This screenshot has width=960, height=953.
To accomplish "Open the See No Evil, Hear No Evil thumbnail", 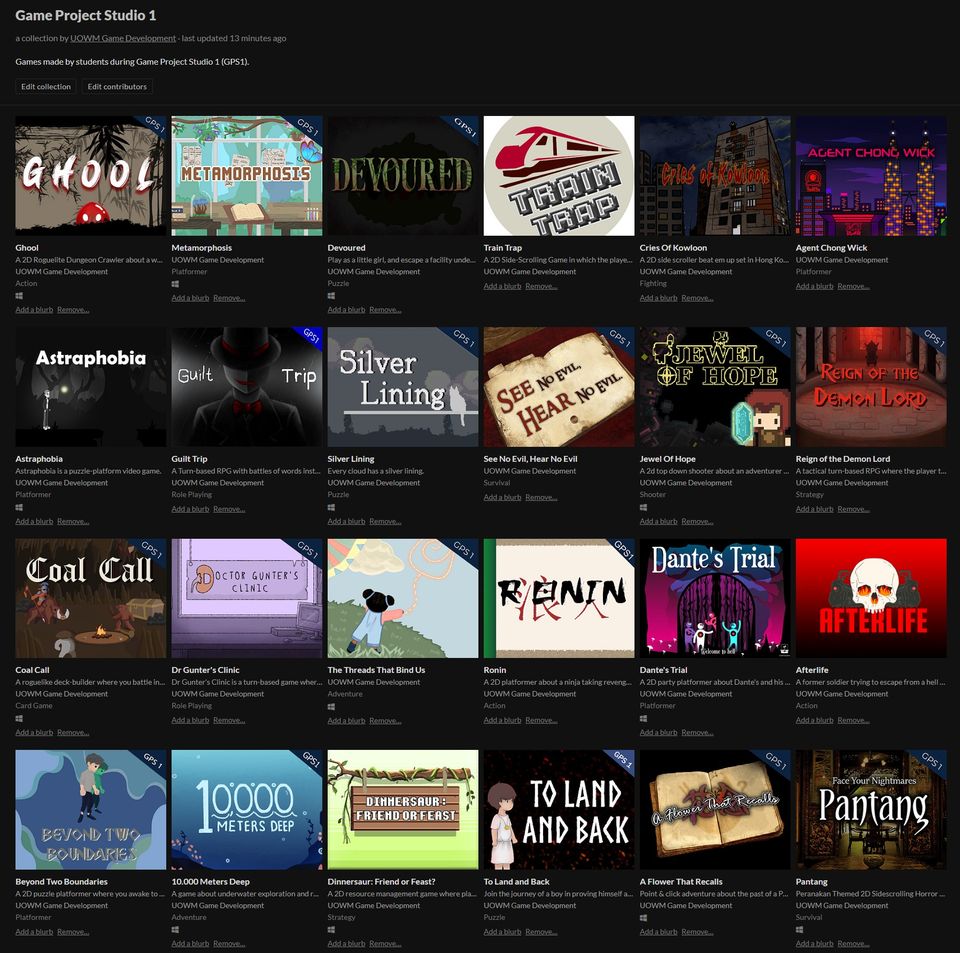I will click(x=559, y=387).
